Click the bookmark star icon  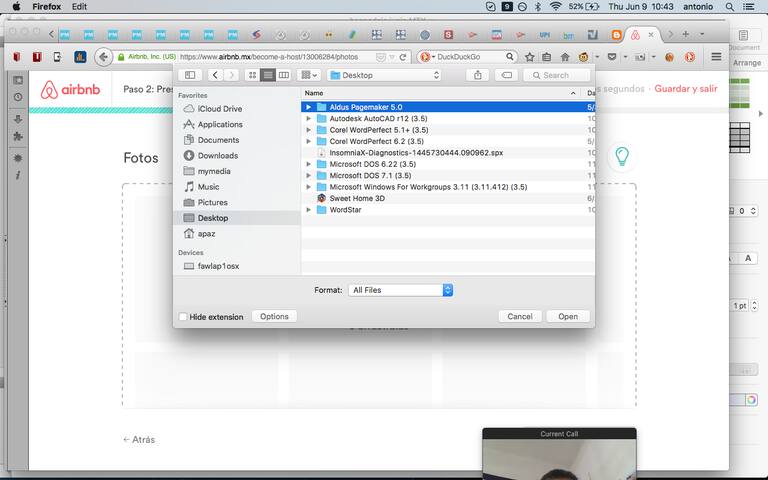529,57
